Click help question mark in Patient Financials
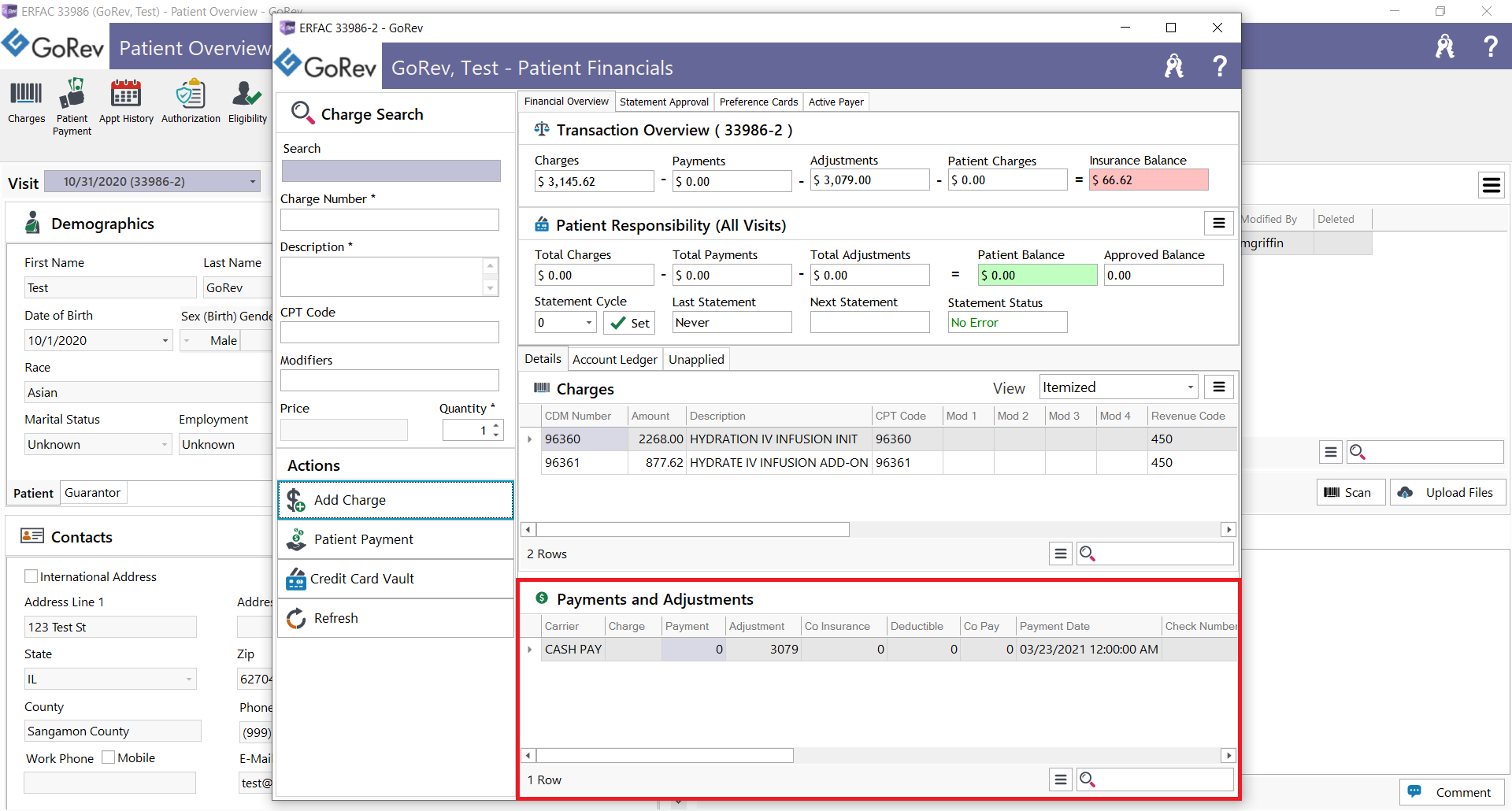 [x=1219, y=66]
